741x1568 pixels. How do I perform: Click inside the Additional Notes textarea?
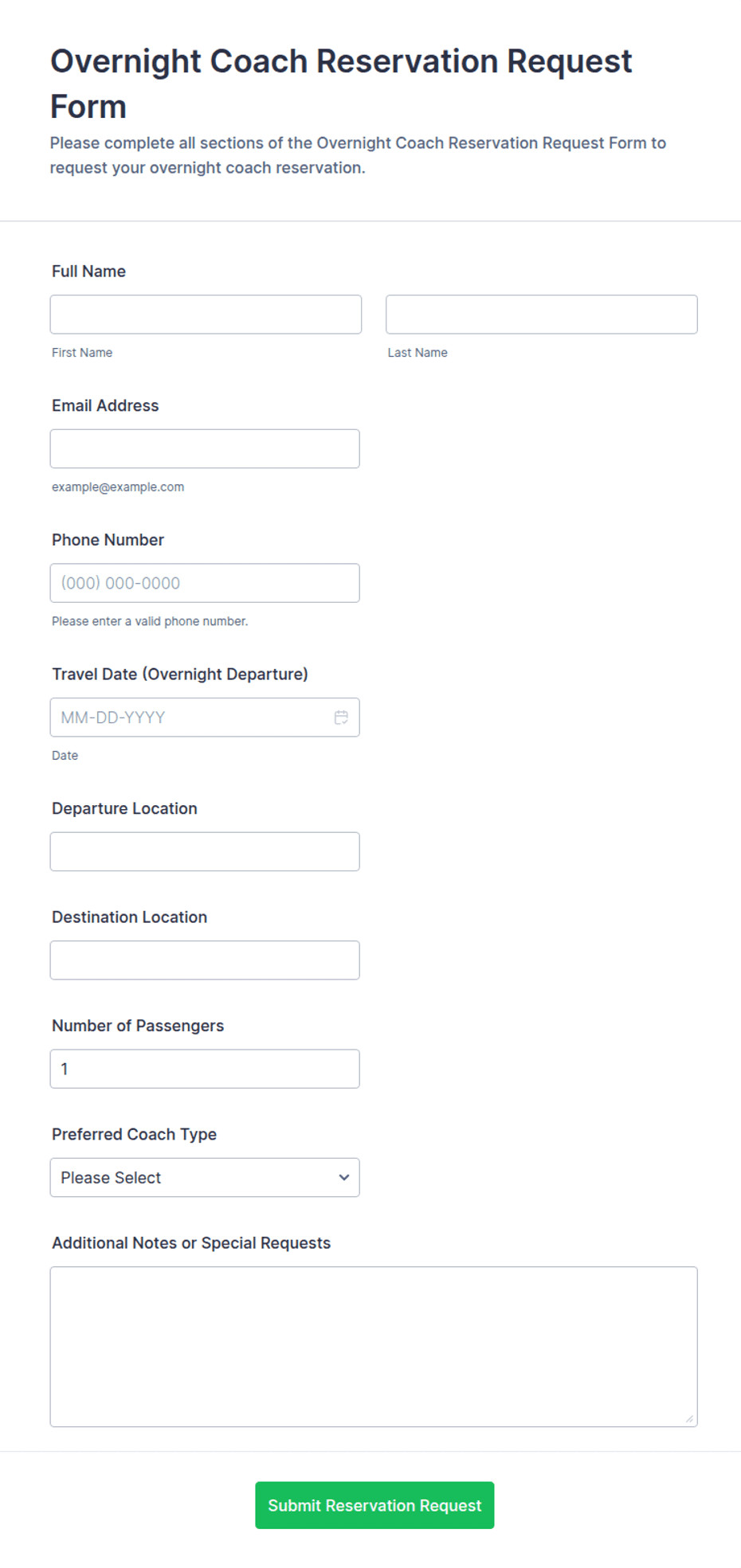[x=374, y=1347]
